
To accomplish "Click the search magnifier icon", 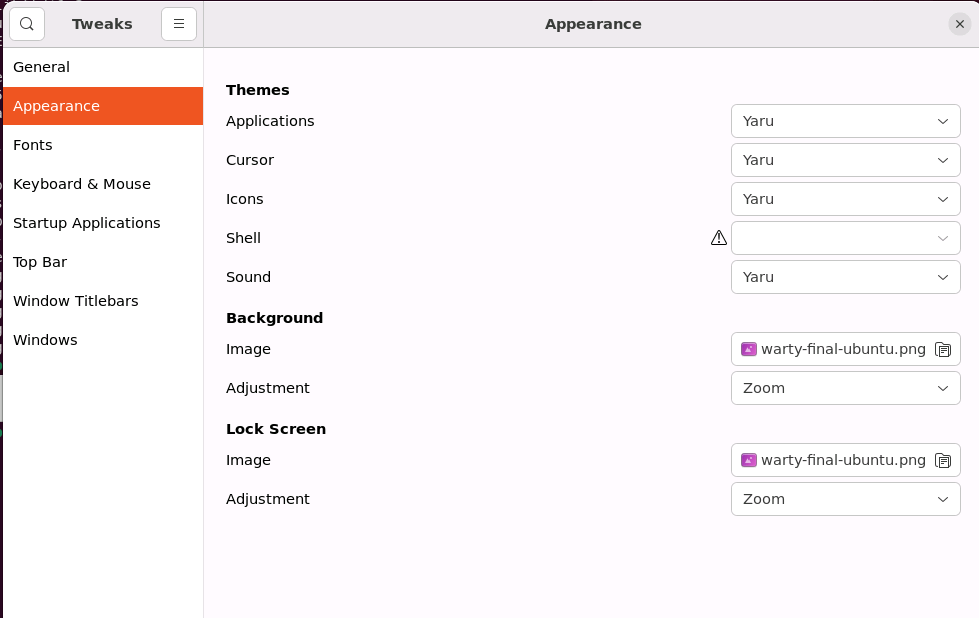I will [27, 24].
